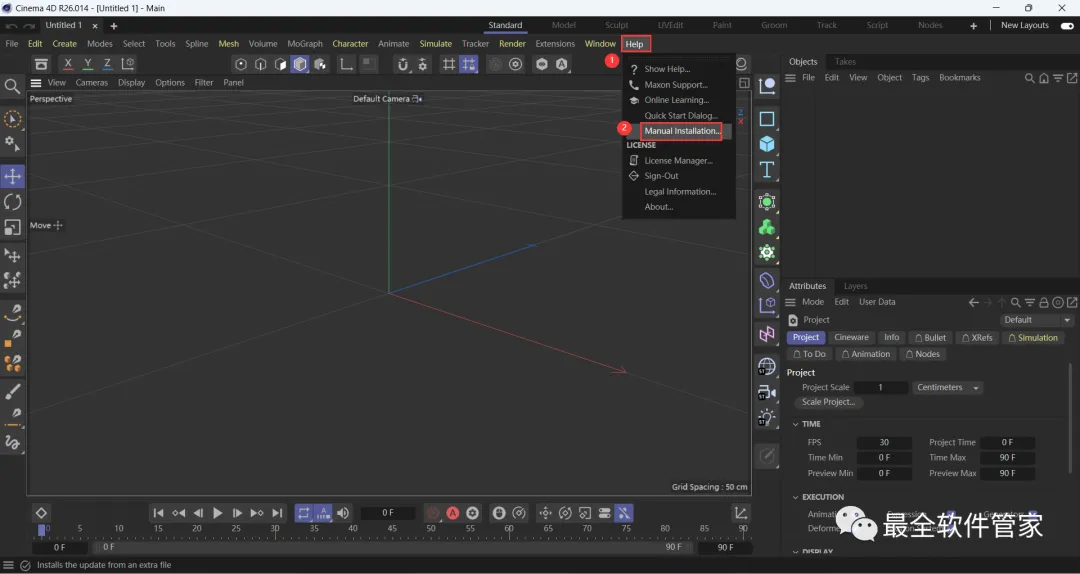The width and height of the screenshot is (1080, 574).
Task: Toggle timeline loop playback mode
Action: [x=304, y=513]
